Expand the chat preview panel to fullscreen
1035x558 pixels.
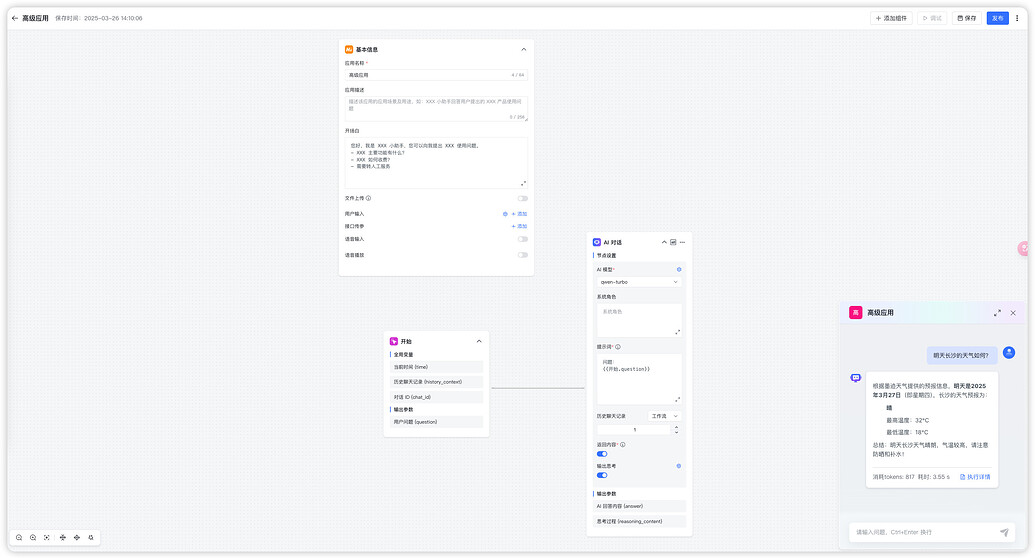click(997, 313)
